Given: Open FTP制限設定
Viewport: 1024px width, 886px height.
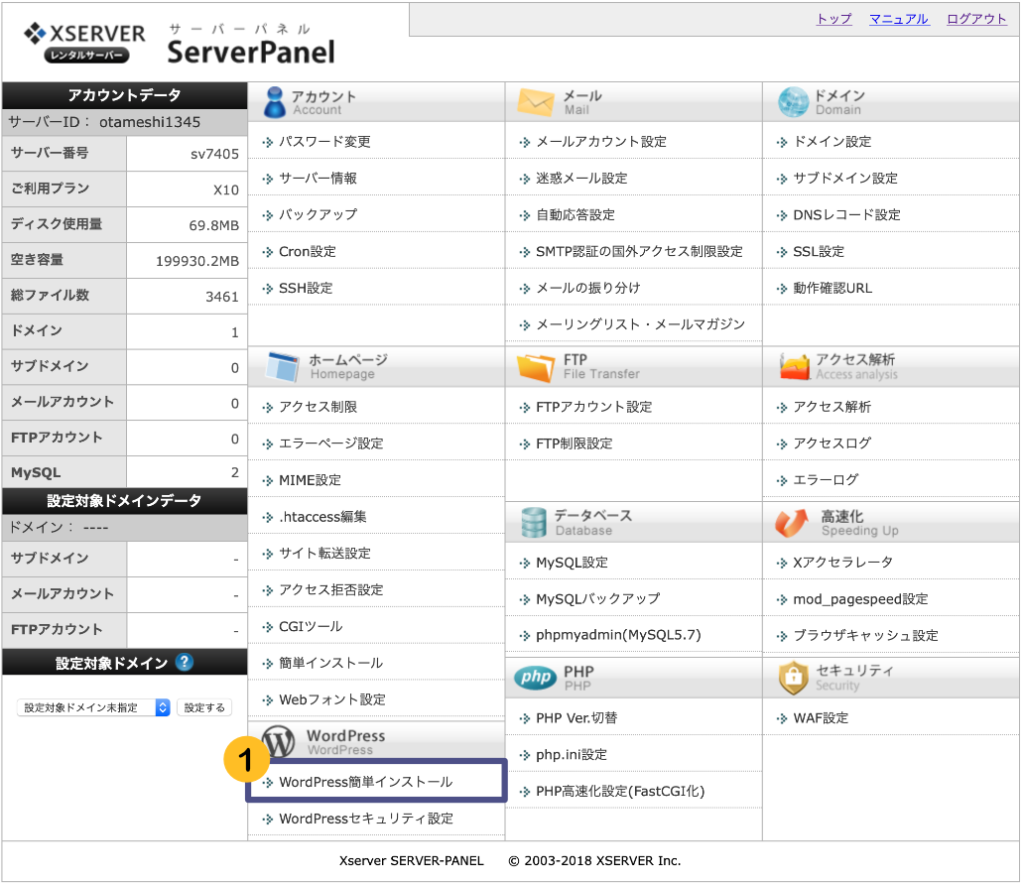Looking at the screenshot, I should [575, 443].
